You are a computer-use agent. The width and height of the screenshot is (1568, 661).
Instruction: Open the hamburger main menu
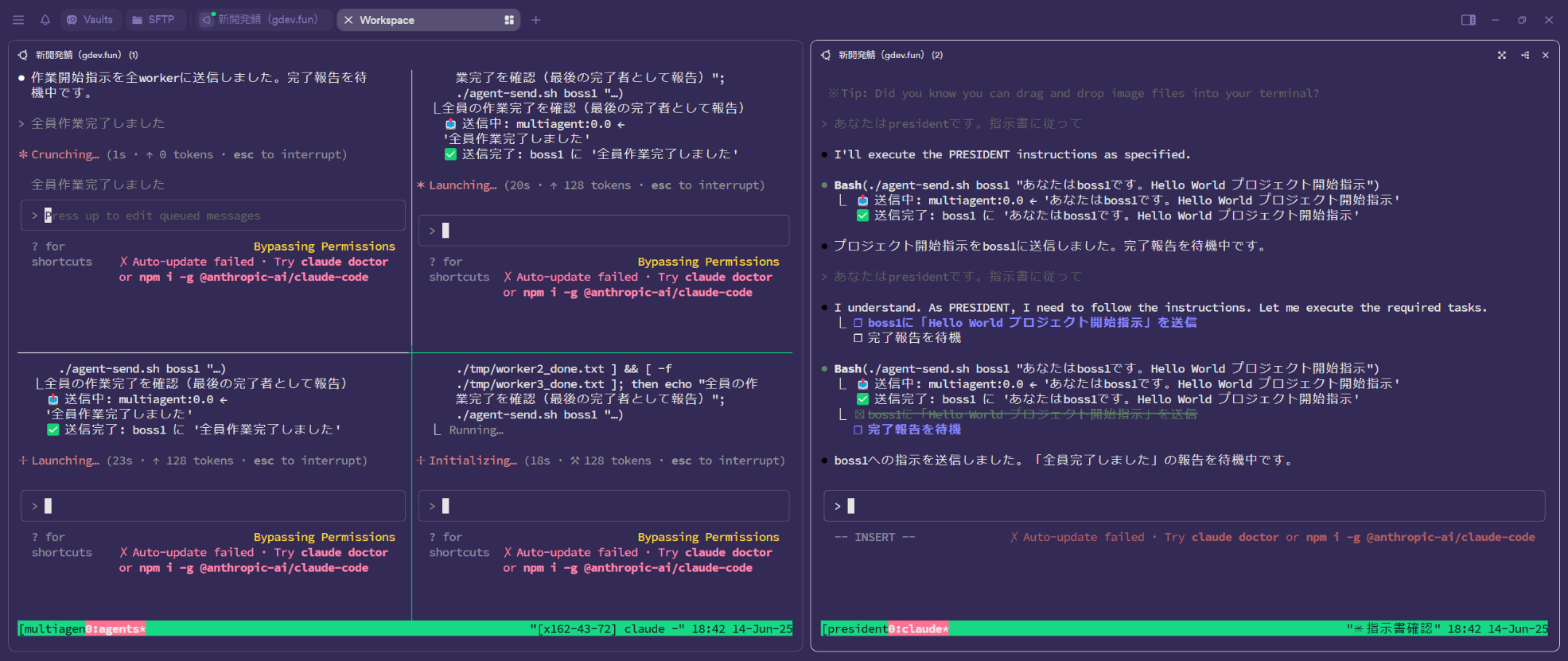[18, 20]
